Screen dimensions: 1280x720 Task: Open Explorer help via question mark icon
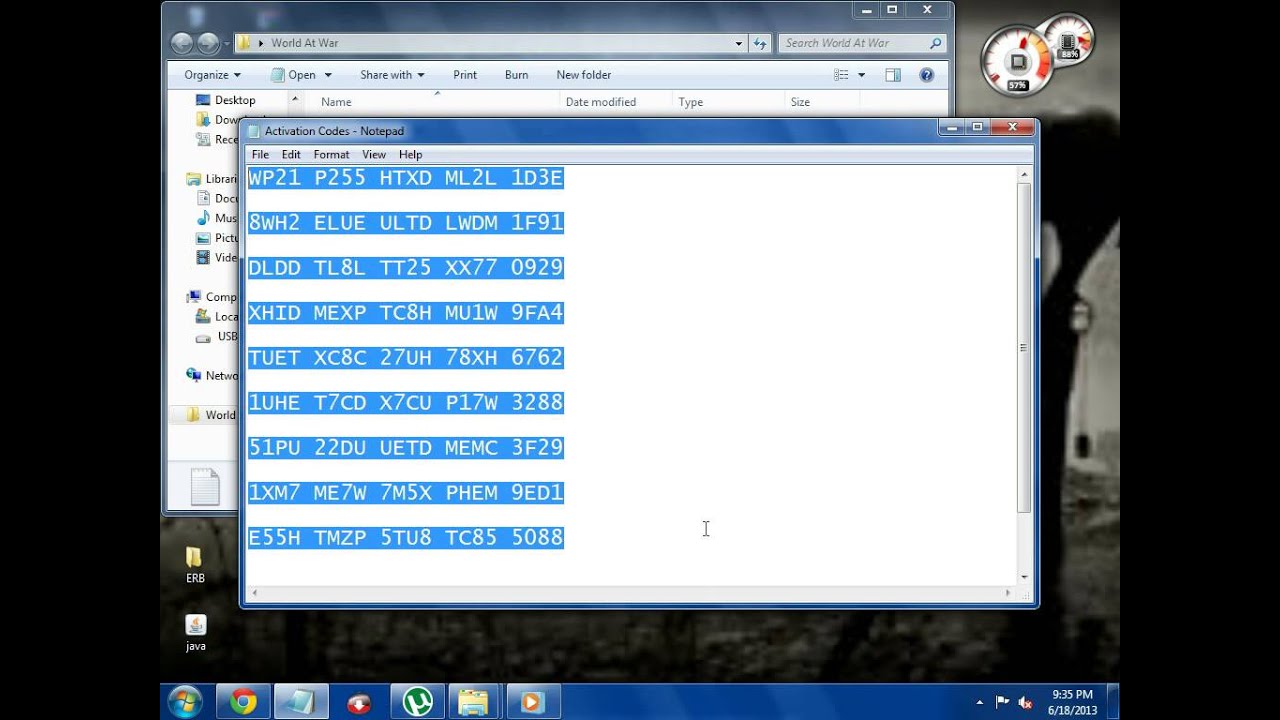pyautogui.click(x=926, y=75)
